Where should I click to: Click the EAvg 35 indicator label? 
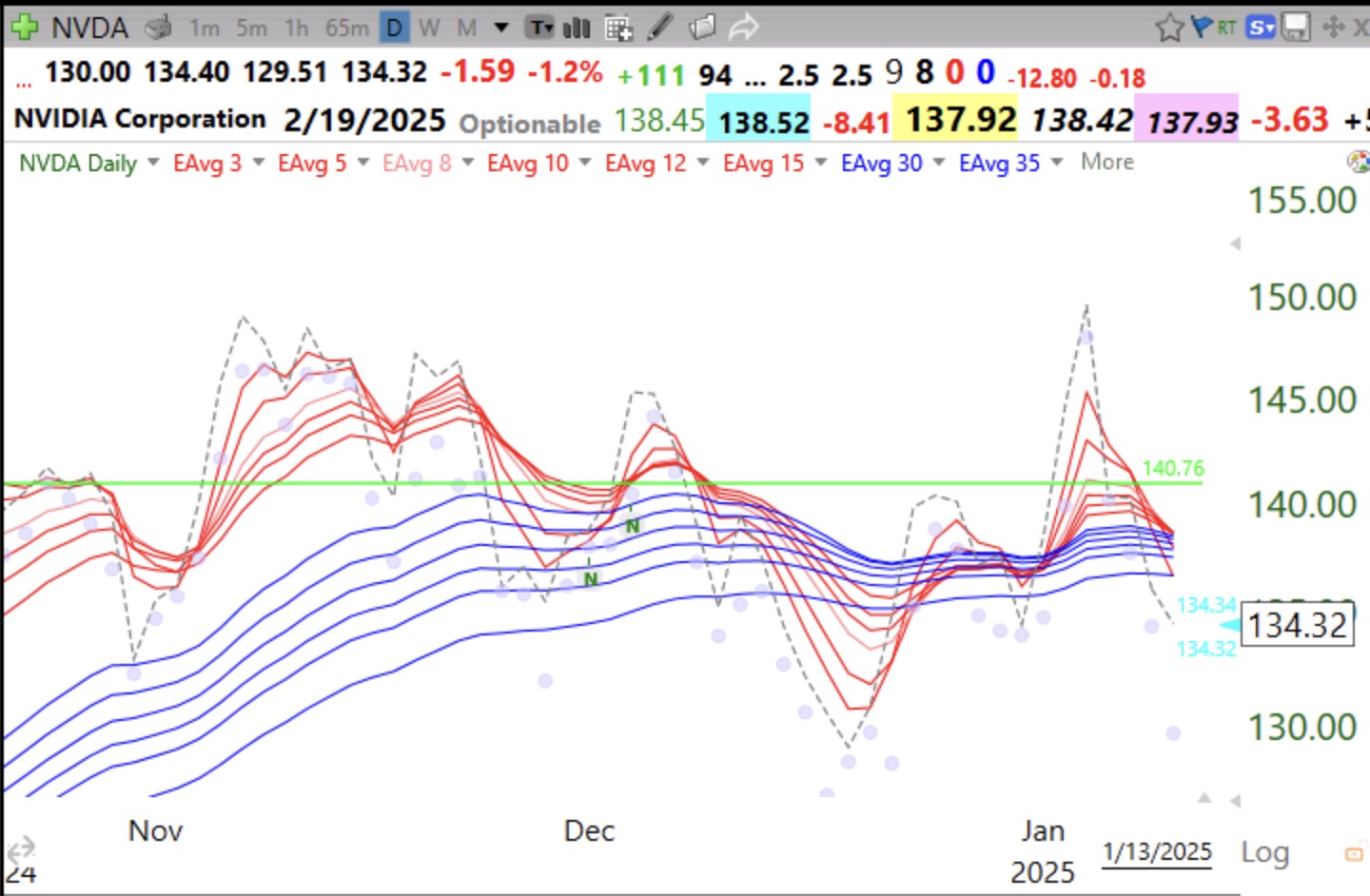999,164
